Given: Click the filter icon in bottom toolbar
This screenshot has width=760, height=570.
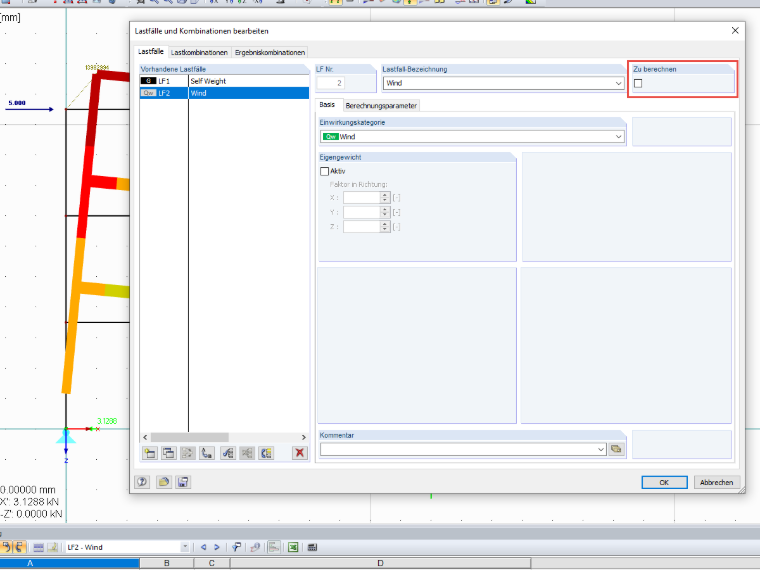Looking at the screenshot, I should [x=236, y=547].
